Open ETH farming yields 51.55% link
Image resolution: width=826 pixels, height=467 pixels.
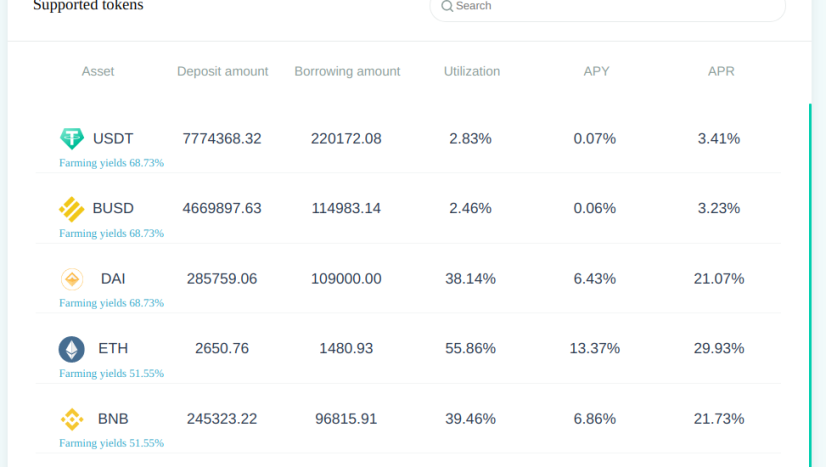tap(111, 373)
